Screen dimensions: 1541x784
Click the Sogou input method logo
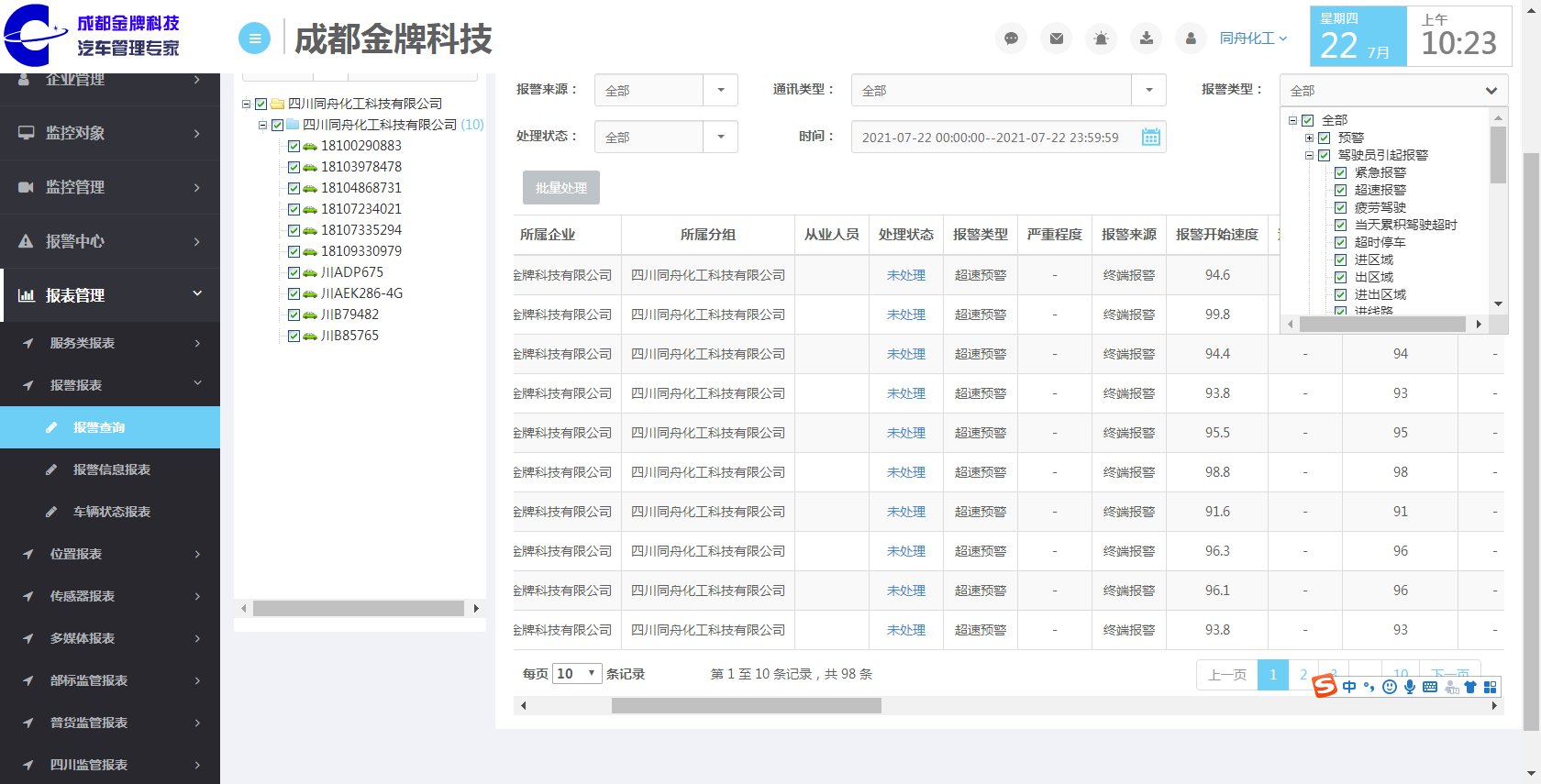(1325, 686)
